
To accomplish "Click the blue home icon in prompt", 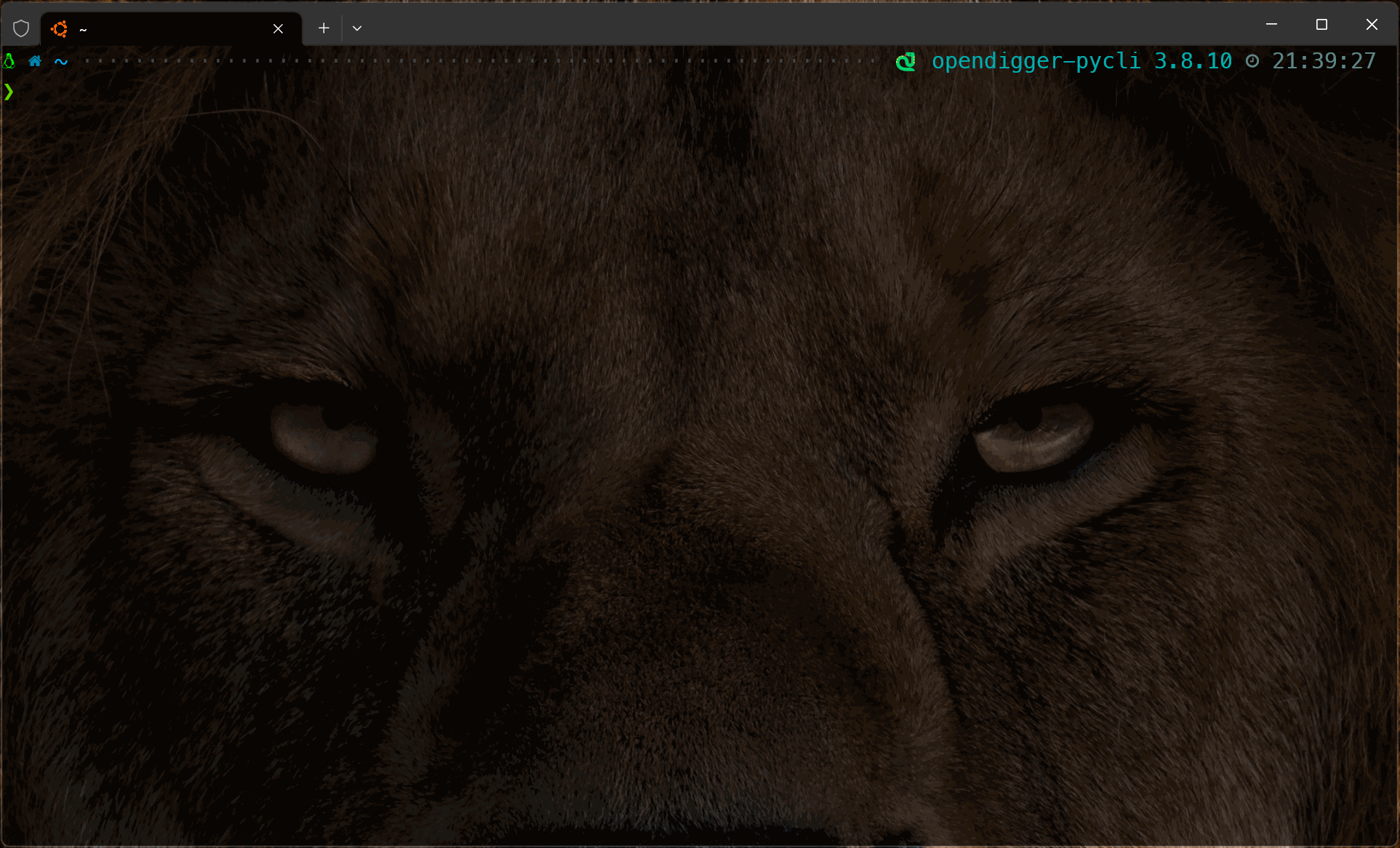I will 34,61.
